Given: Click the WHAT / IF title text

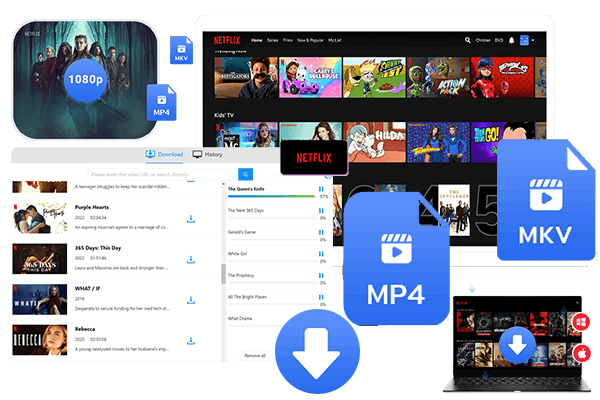Looking at the screenshot, I should pyautogui.click(x=88, y=288).
